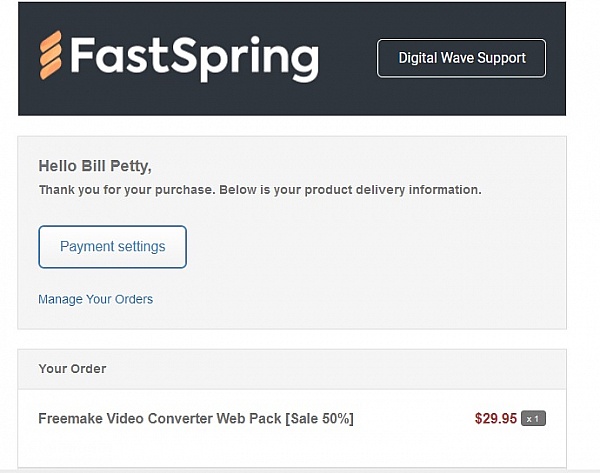
Task: Click the Hello Bill Petty greeting
Action: [x=94, y=166]
